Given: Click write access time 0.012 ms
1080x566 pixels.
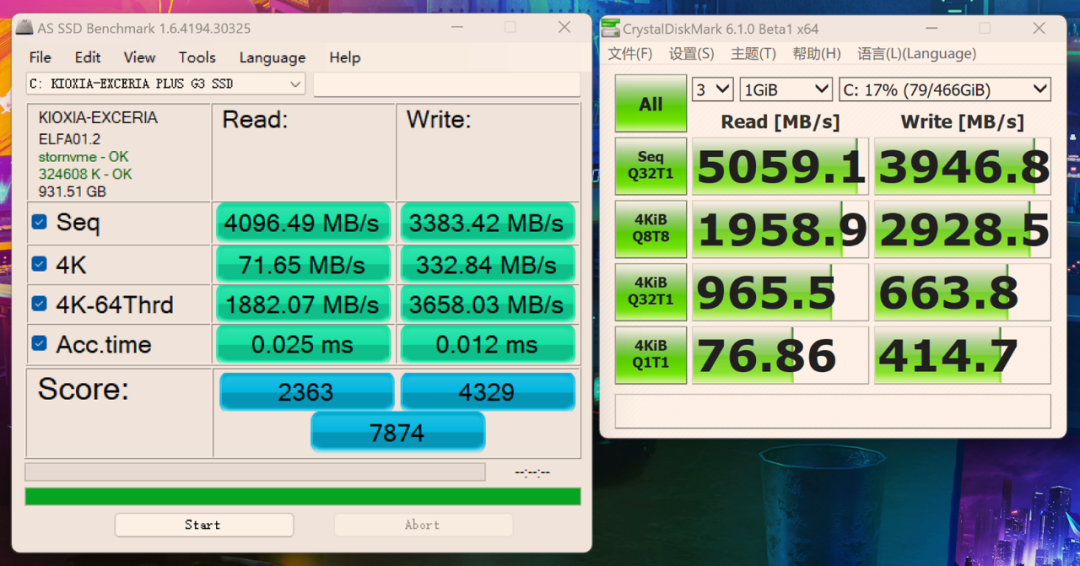Looking at the screenshot, I should coord(487,344).
